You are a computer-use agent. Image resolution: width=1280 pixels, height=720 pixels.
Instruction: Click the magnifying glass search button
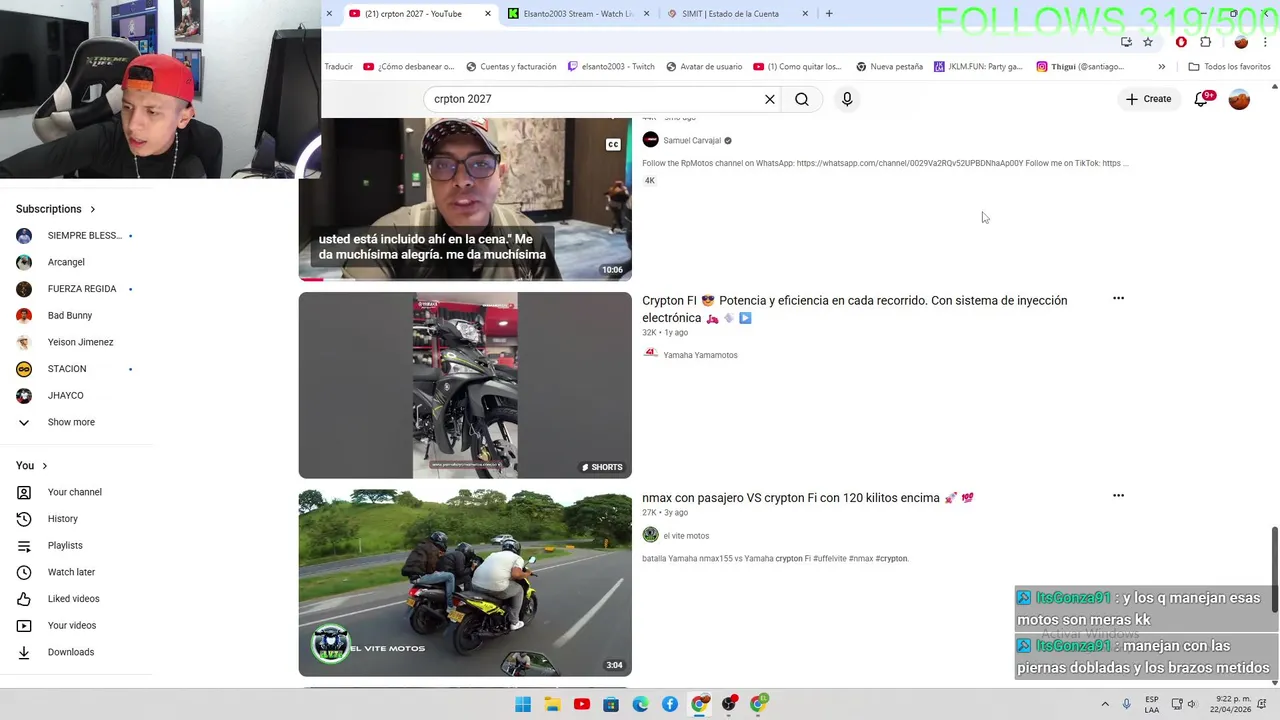pos(802,99)
